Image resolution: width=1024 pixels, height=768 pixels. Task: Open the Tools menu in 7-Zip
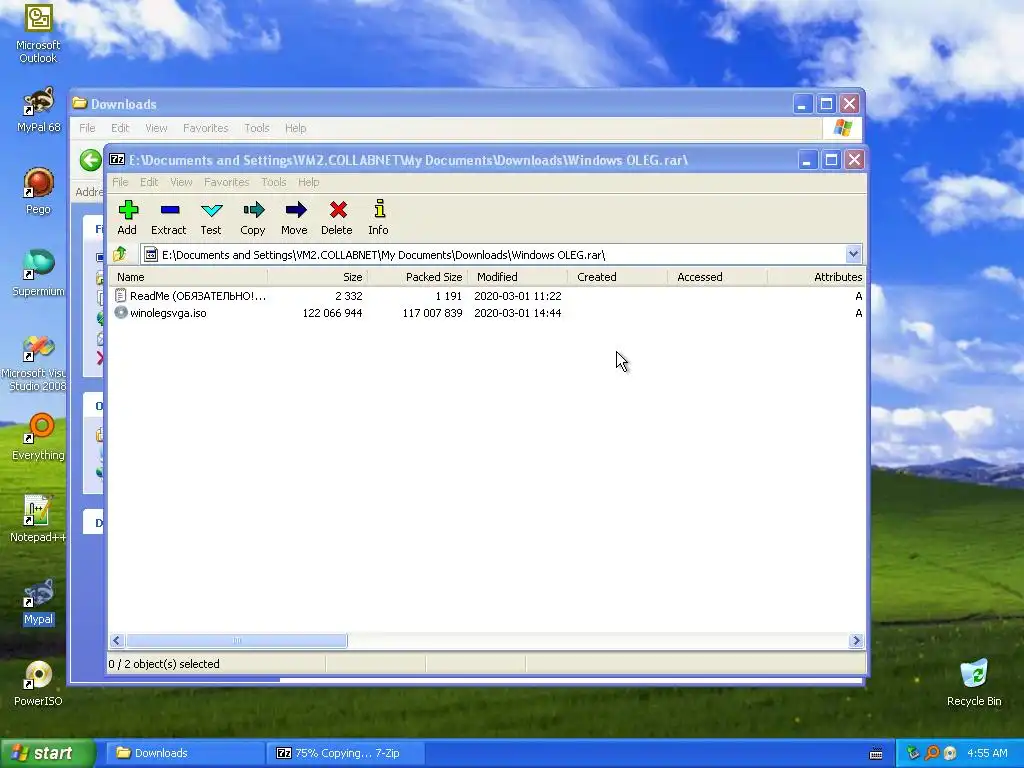tap(274, 182)
